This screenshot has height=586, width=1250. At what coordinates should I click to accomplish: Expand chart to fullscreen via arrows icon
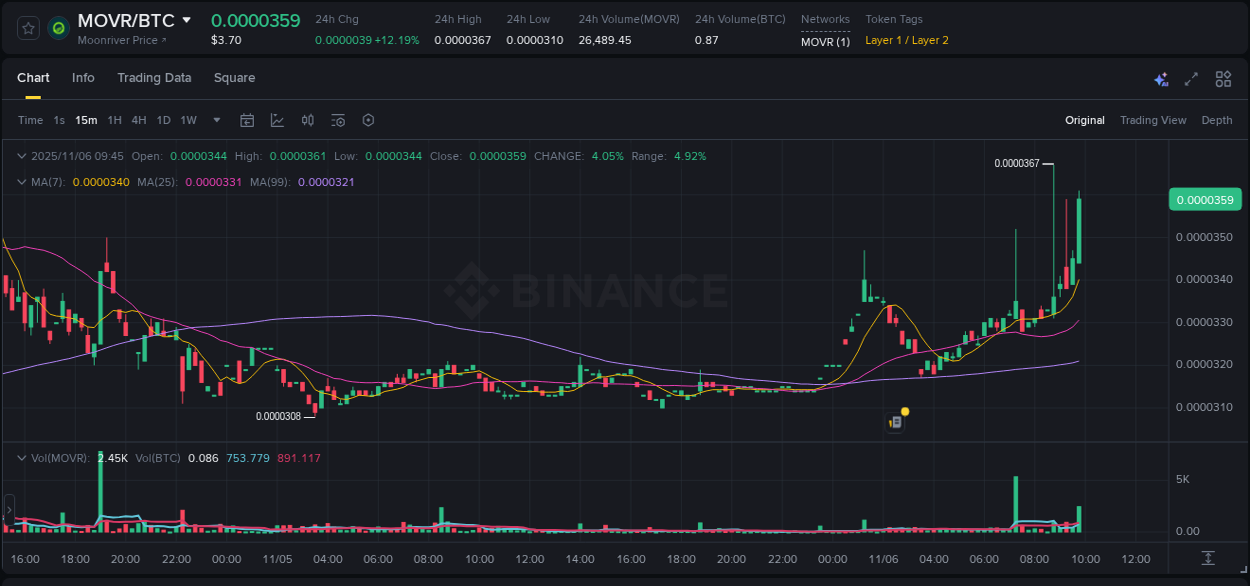tap(1190, 79)
